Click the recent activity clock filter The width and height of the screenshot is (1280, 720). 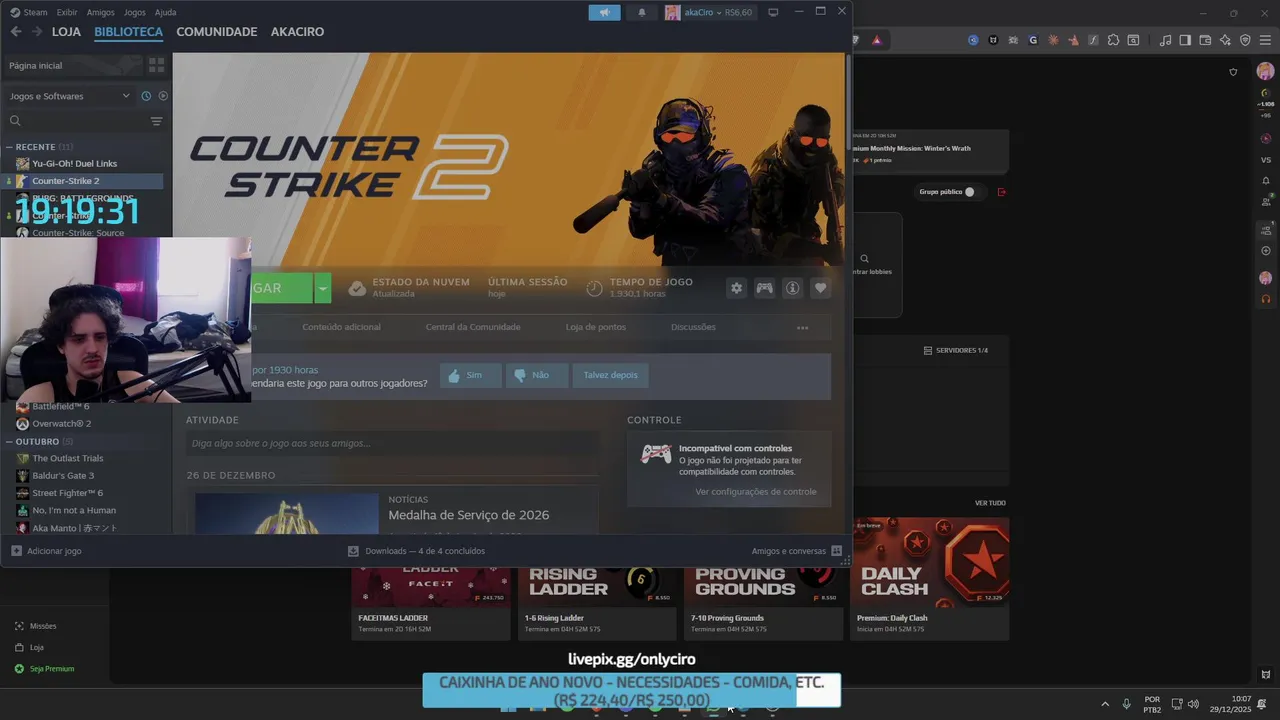click(x=146, y=96)
